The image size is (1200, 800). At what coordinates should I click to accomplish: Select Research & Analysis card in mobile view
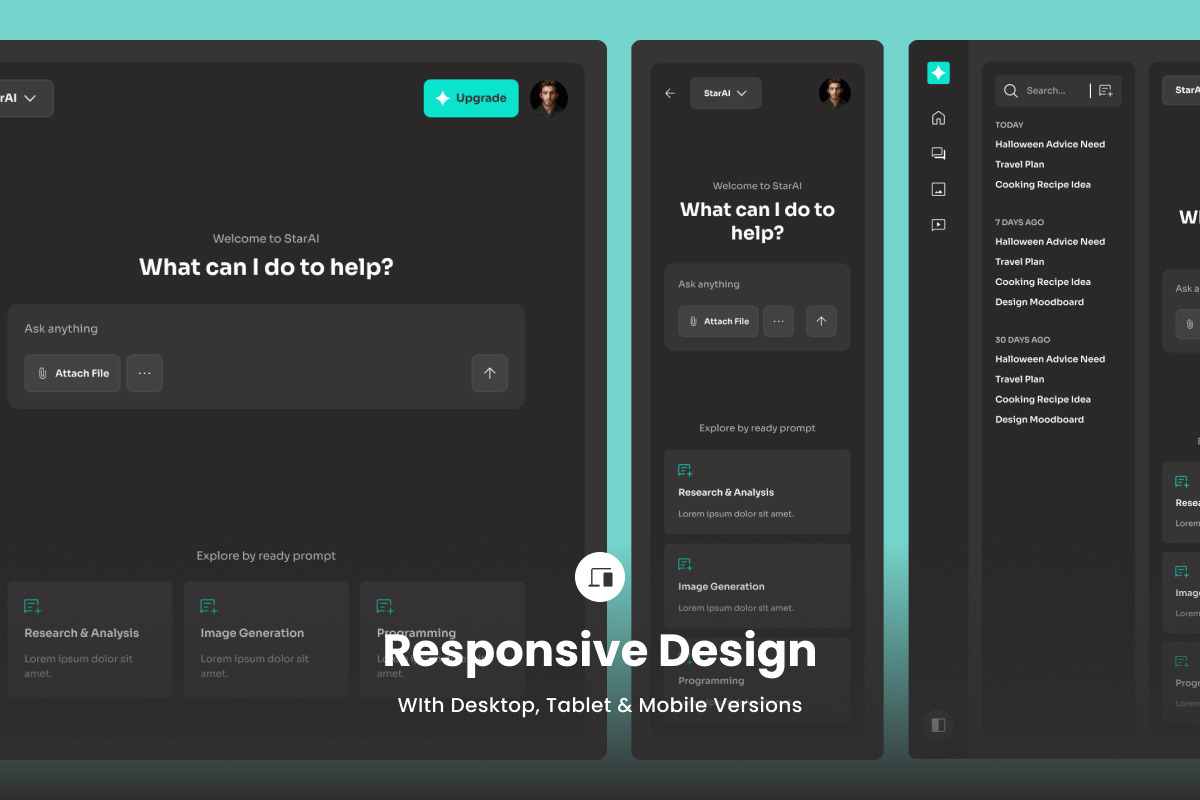(x=757, y=491)
